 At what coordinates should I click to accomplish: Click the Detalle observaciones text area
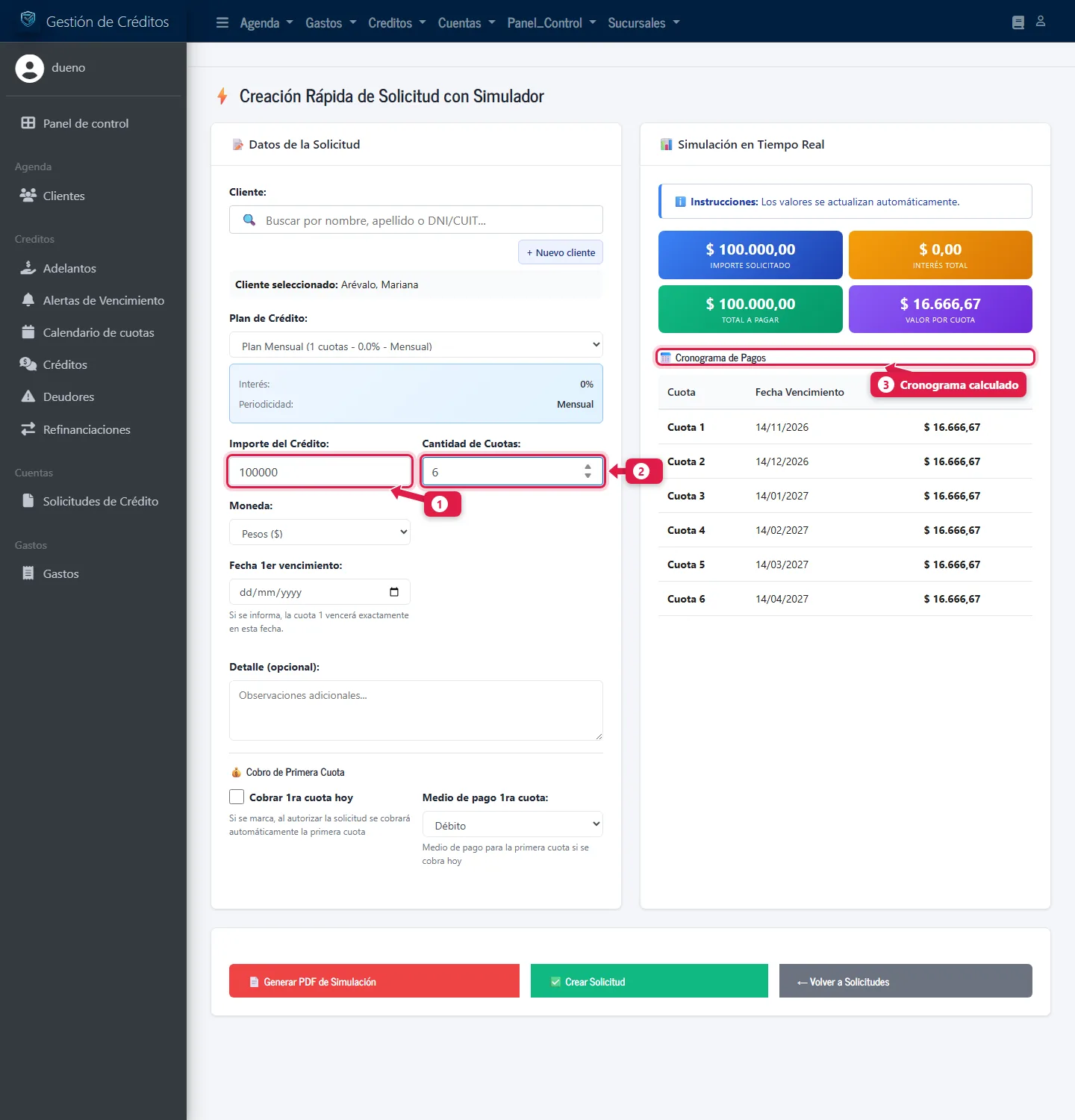416,710
